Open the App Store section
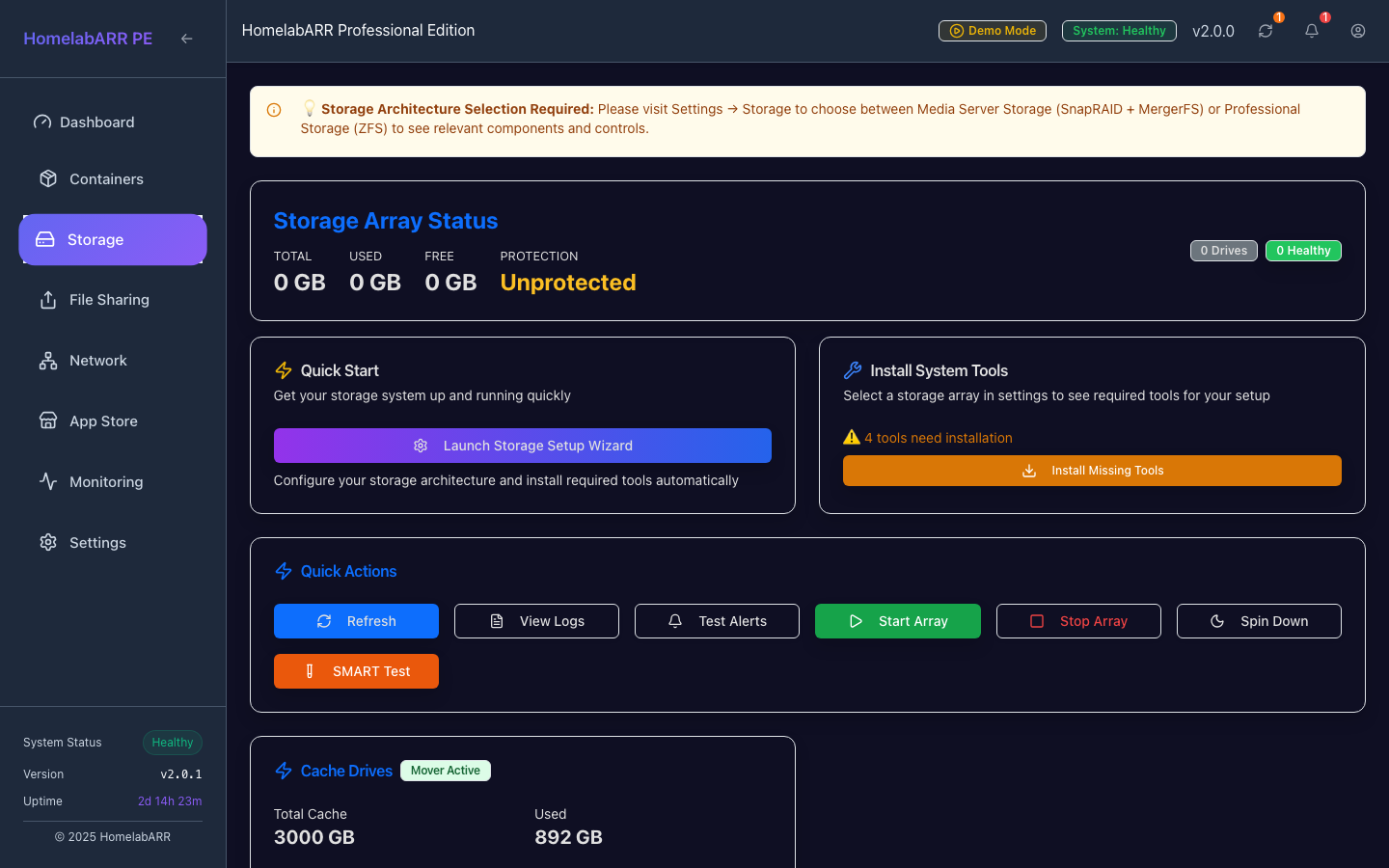1389x868 pixels. [101, 421]
